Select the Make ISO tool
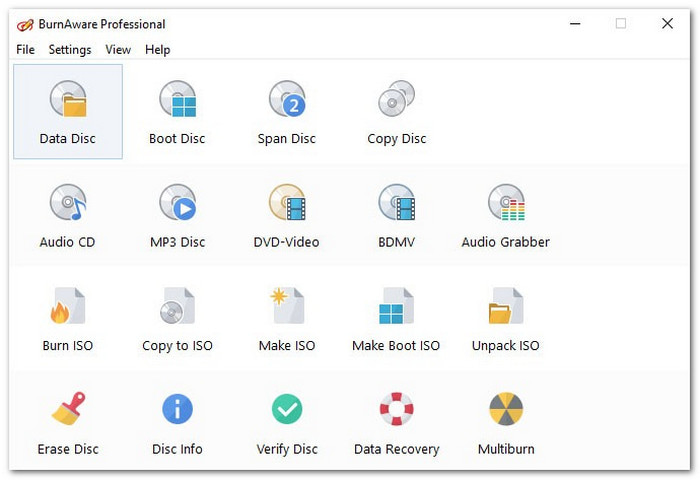This screenshot has width=700, height=480. point(287,319)
